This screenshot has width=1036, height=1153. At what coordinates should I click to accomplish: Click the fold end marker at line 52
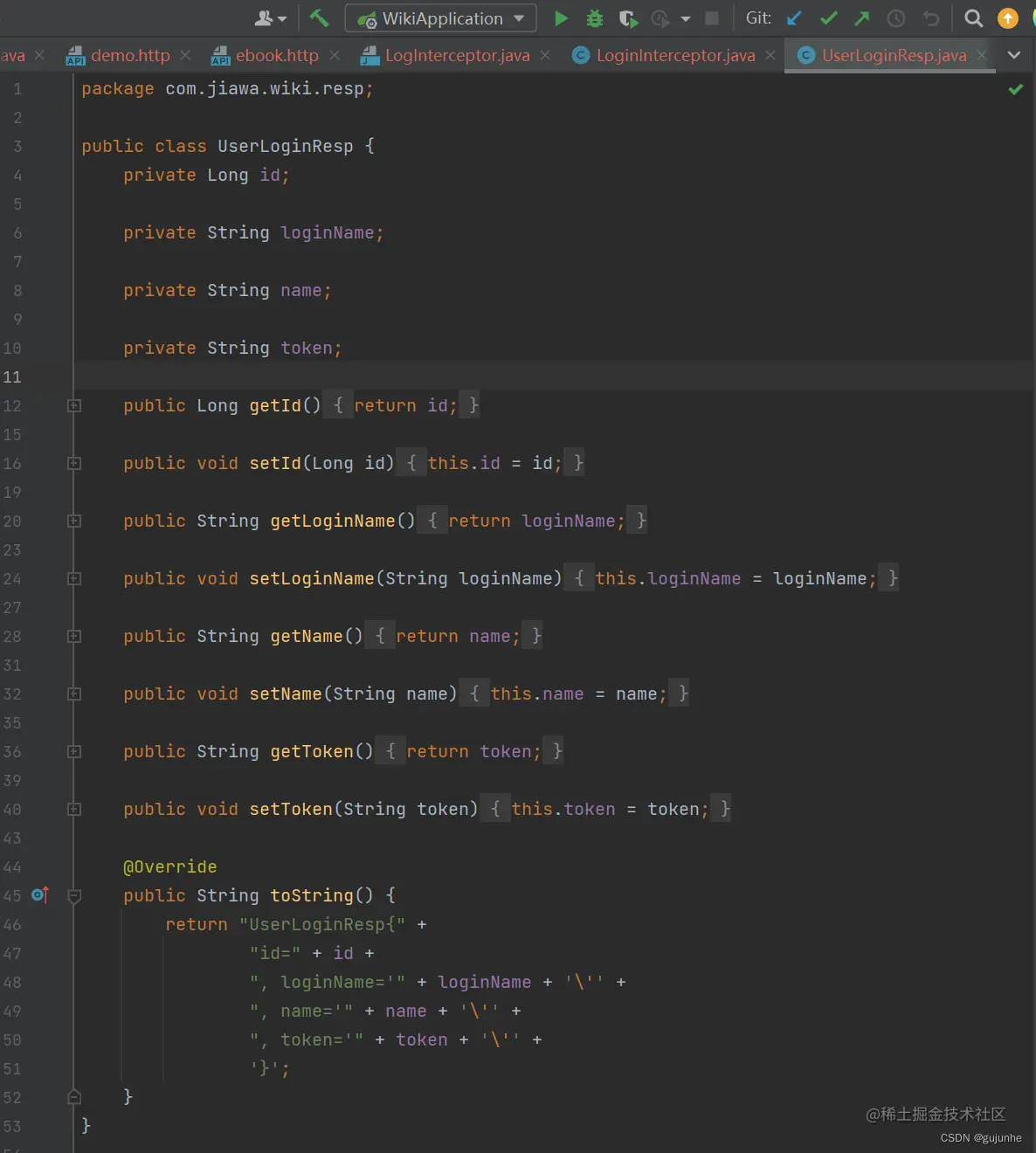(x=74, y=1097)
